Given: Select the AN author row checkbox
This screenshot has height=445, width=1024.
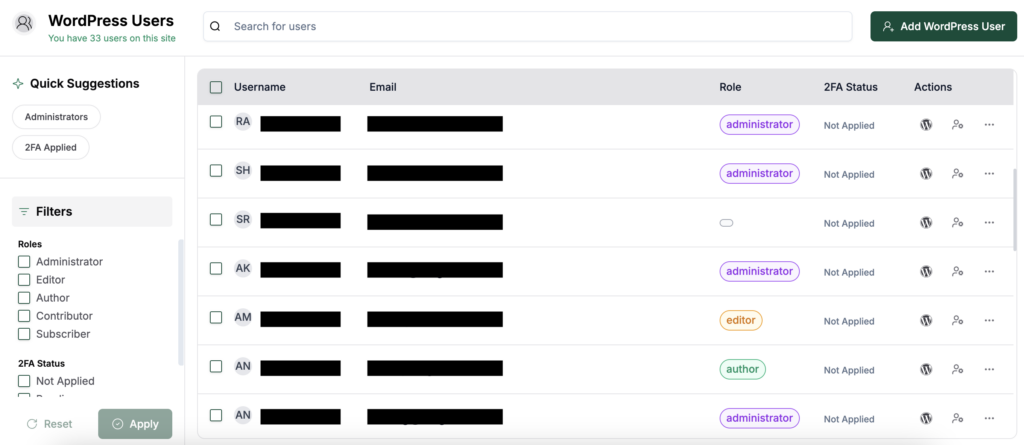Looking at the screenshot, I should (x=216, y=367).
